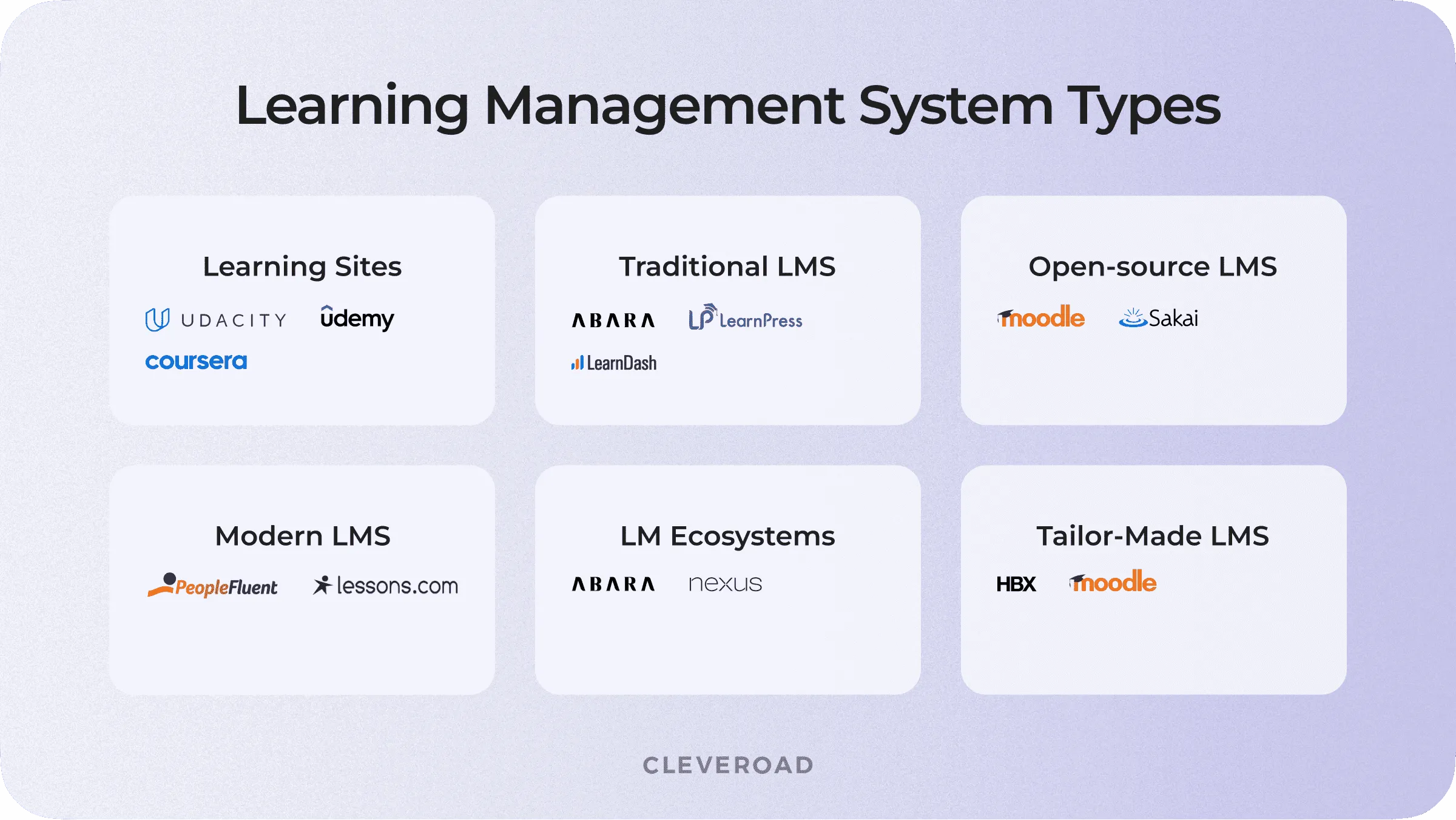
Task: Select the Nexus logo
Action: [x=725, y=583]
